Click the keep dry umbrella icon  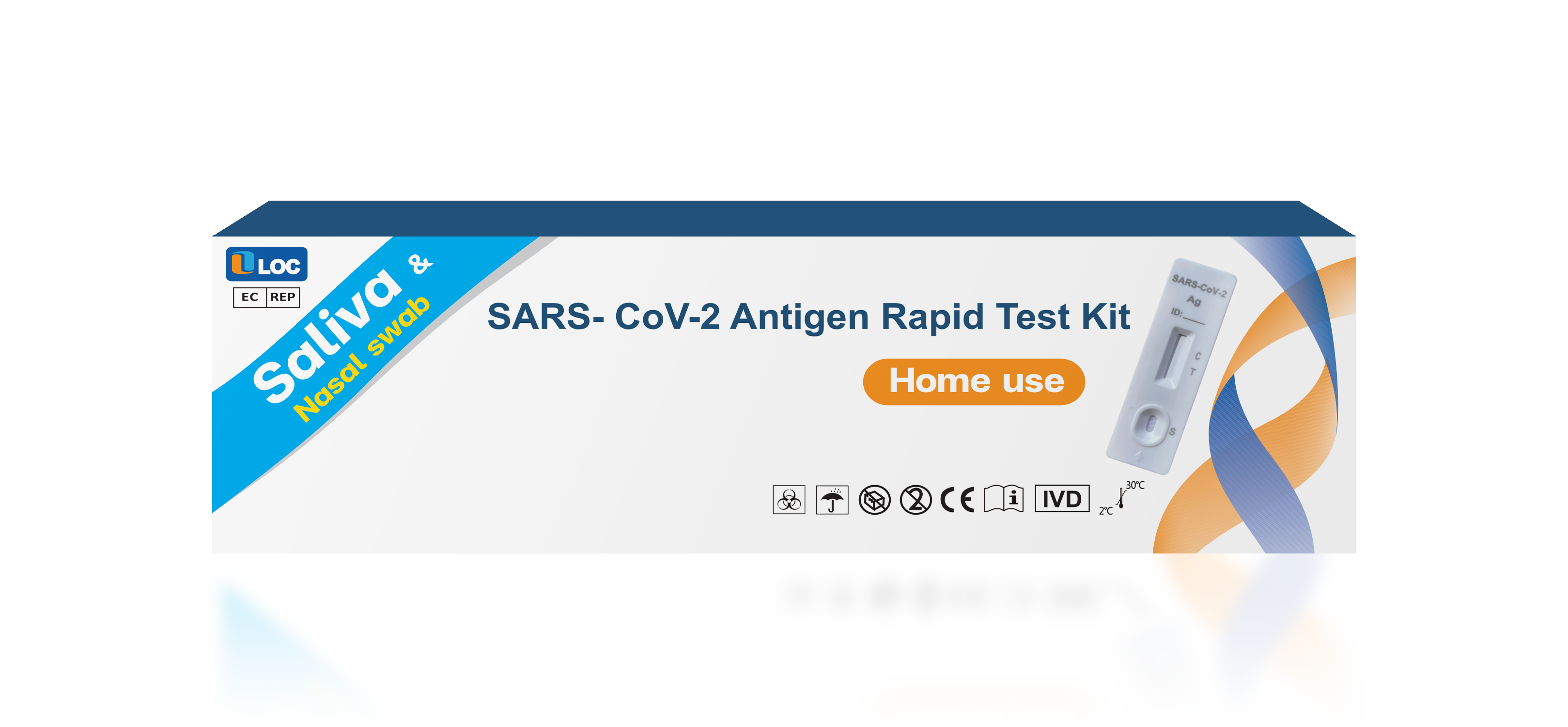pos(832,499)
